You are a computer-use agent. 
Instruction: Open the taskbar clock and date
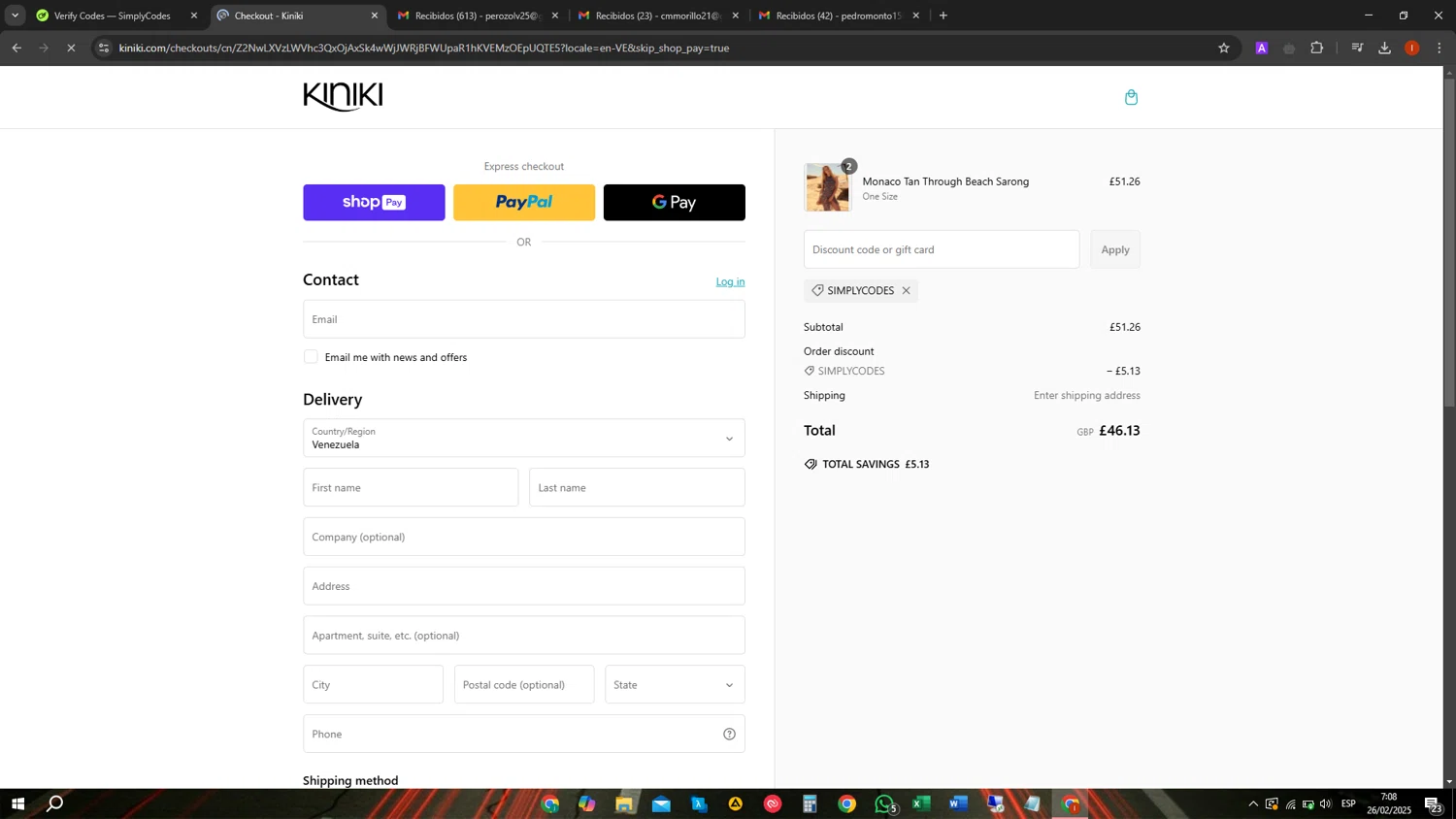[1388, 803]
